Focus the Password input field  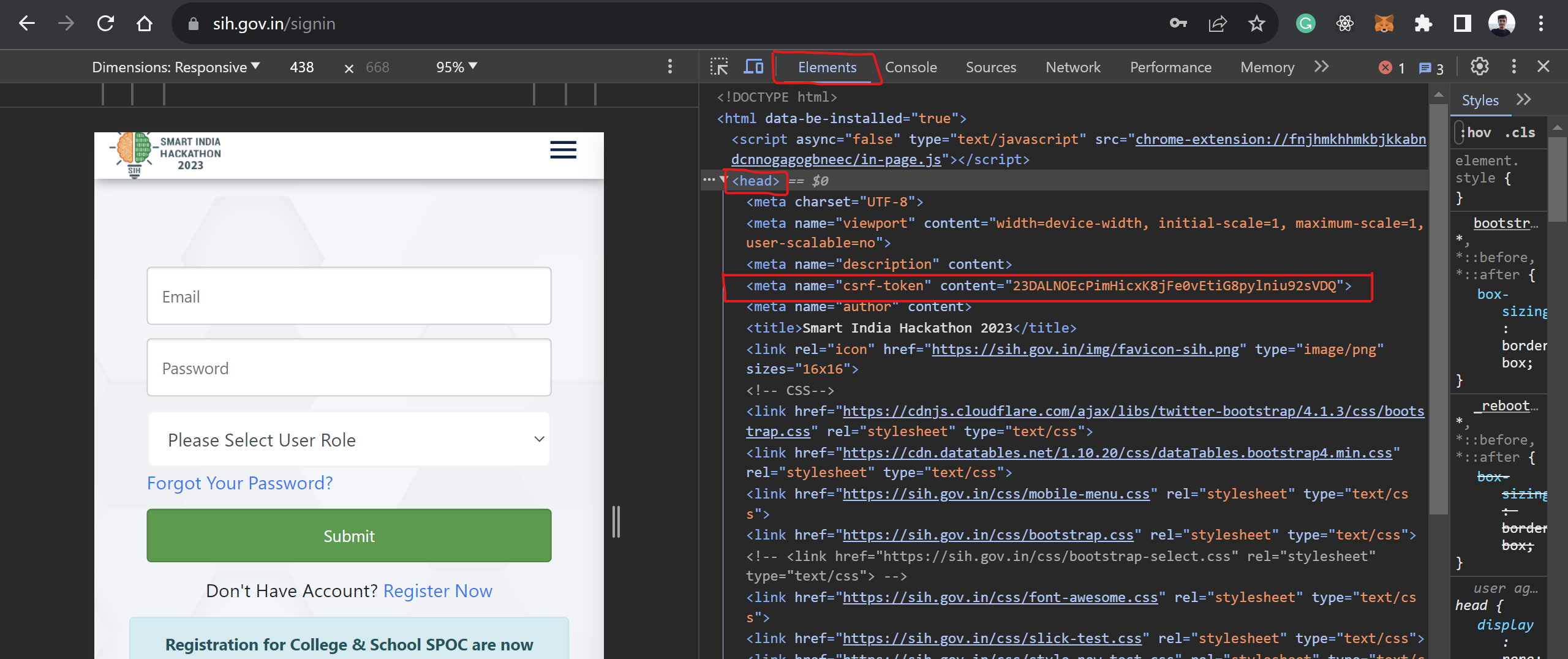coord(349,367)
